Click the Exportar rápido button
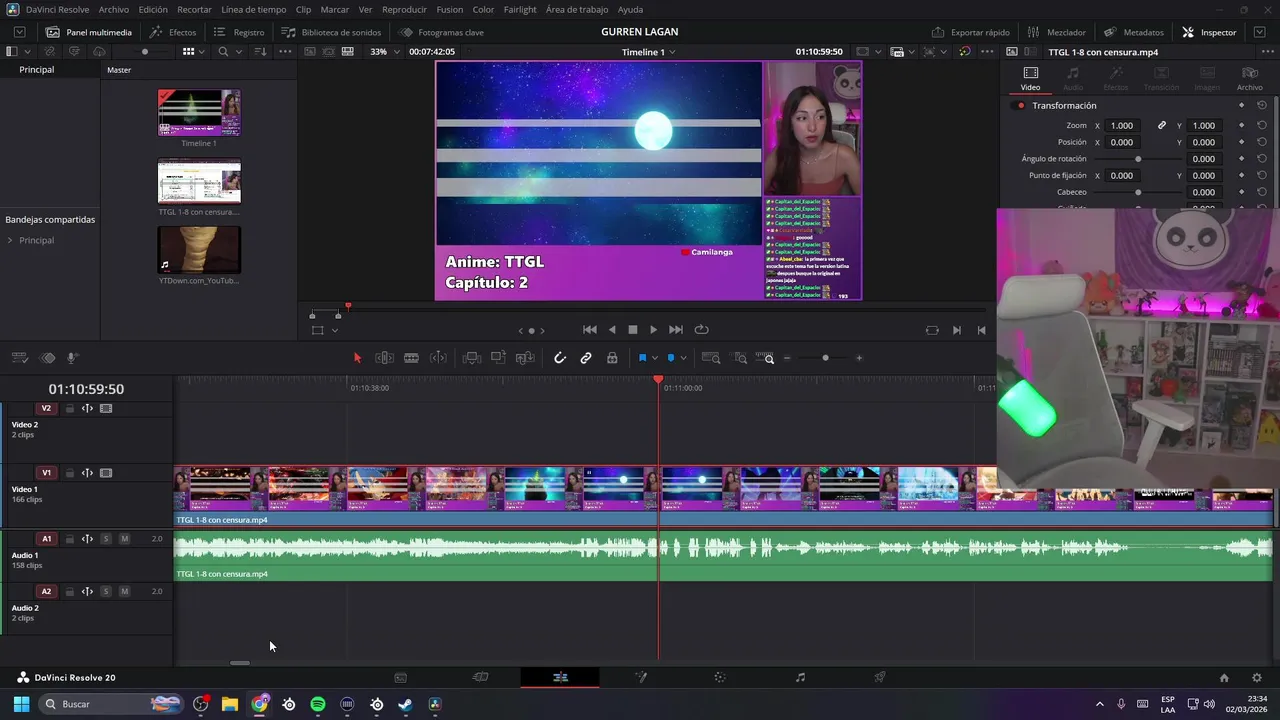Screen dimensions: 1280x720 [x=970, y=32]
